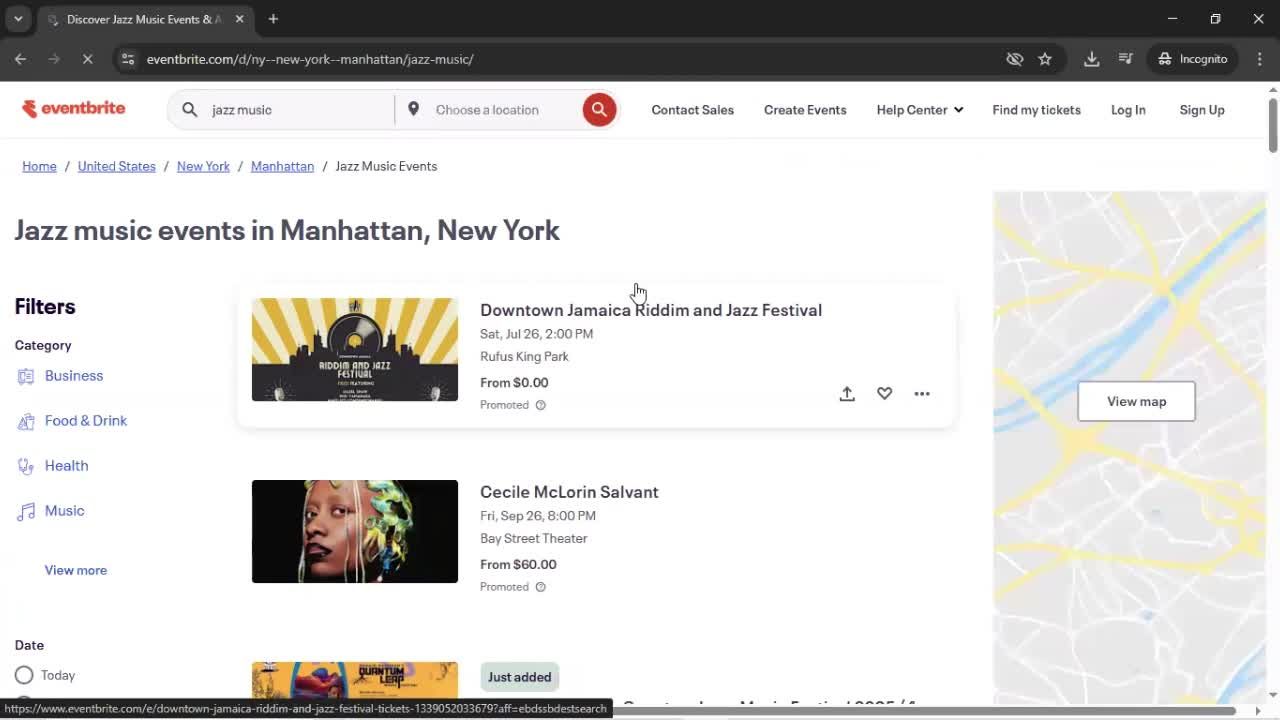
Task: Bookmark this page with star icon
Action: [x=1045, y=59]
